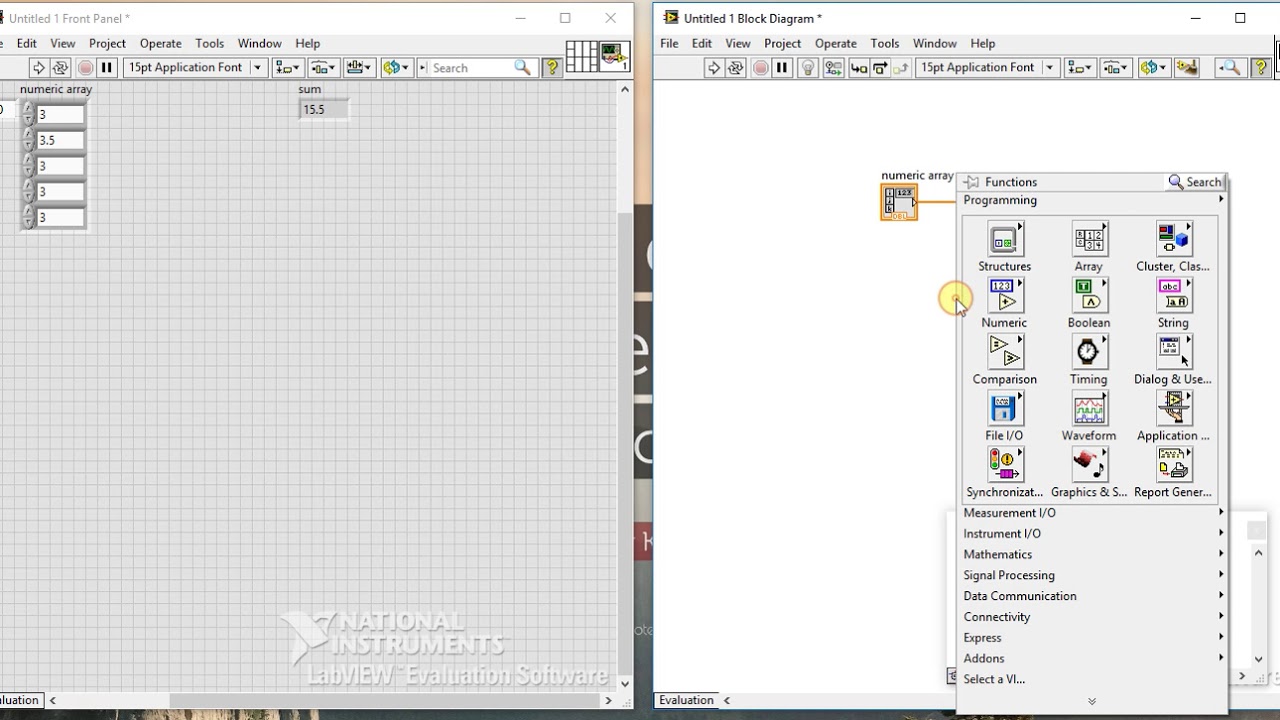The width and height of the screenshot is (1280, 720).
Task: Click magnifier search icon in Front Panel
Action: click(x=522, y=68)
